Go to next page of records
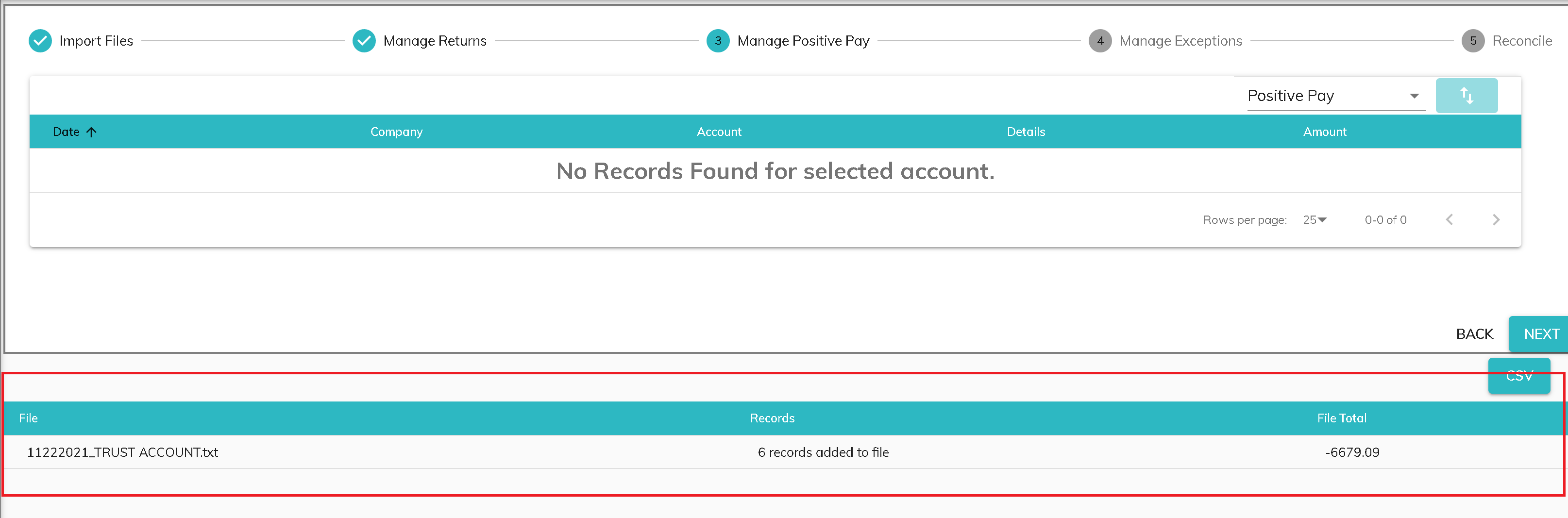 tap(1496, 220)
